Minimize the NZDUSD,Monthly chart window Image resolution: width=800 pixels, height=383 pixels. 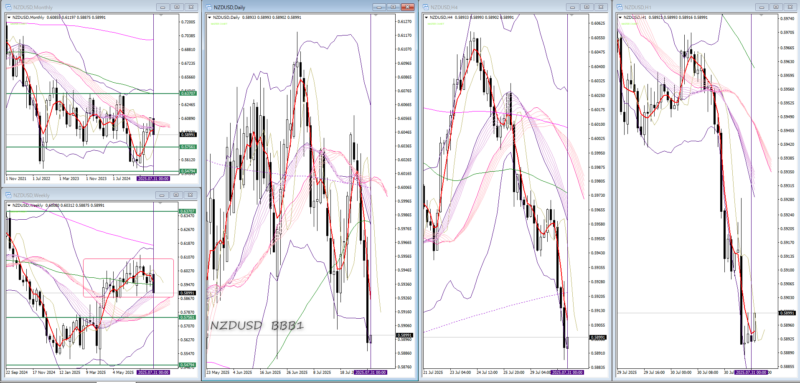pyautogui.click(x=162, y=7)
